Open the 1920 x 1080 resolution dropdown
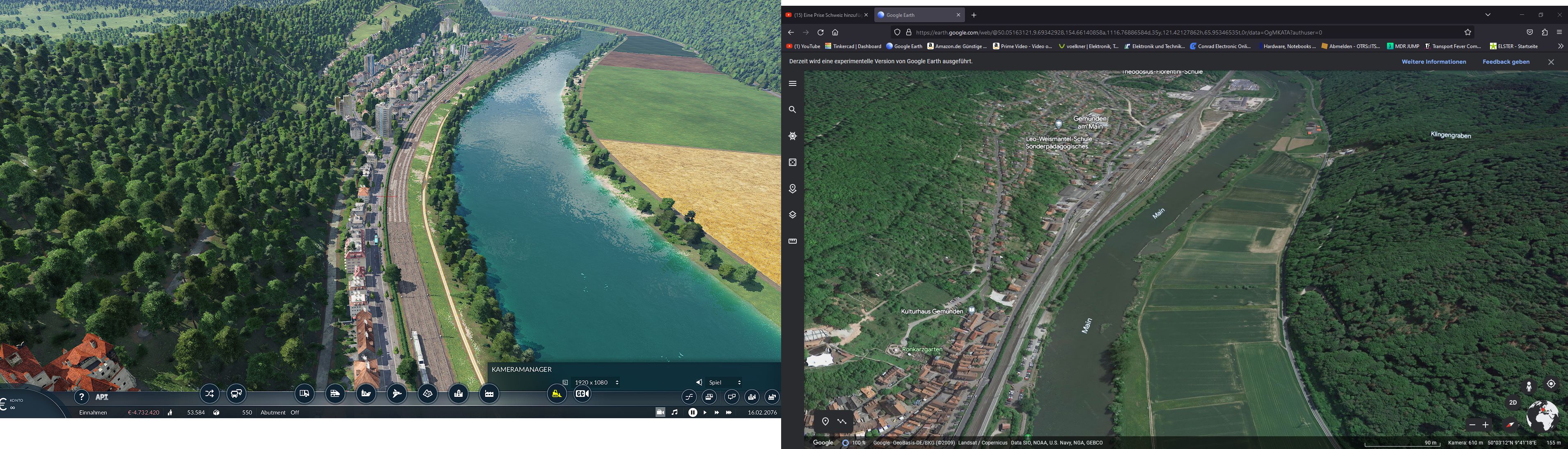The image size is (1568, 449). pyautogui.click(x=596, y=382)
